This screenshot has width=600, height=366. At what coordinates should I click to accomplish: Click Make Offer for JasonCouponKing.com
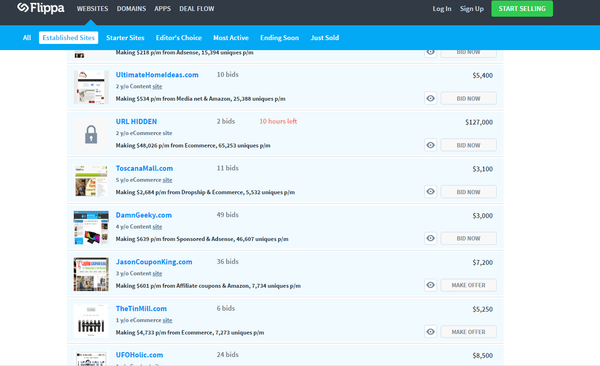pos(468,285)
